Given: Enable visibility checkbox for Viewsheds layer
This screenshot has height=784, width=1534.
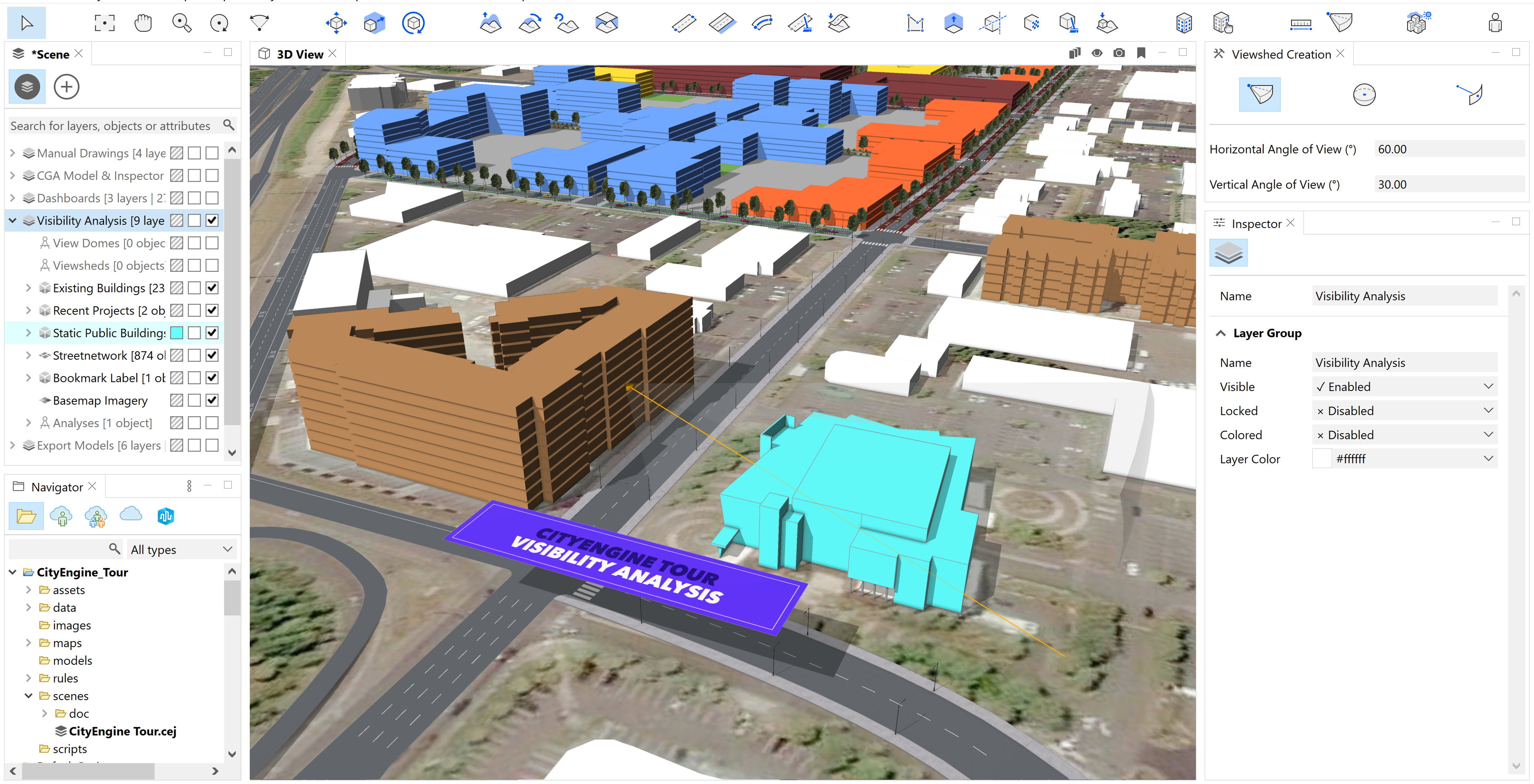Looking at the screenshot, I should [212, 265].
